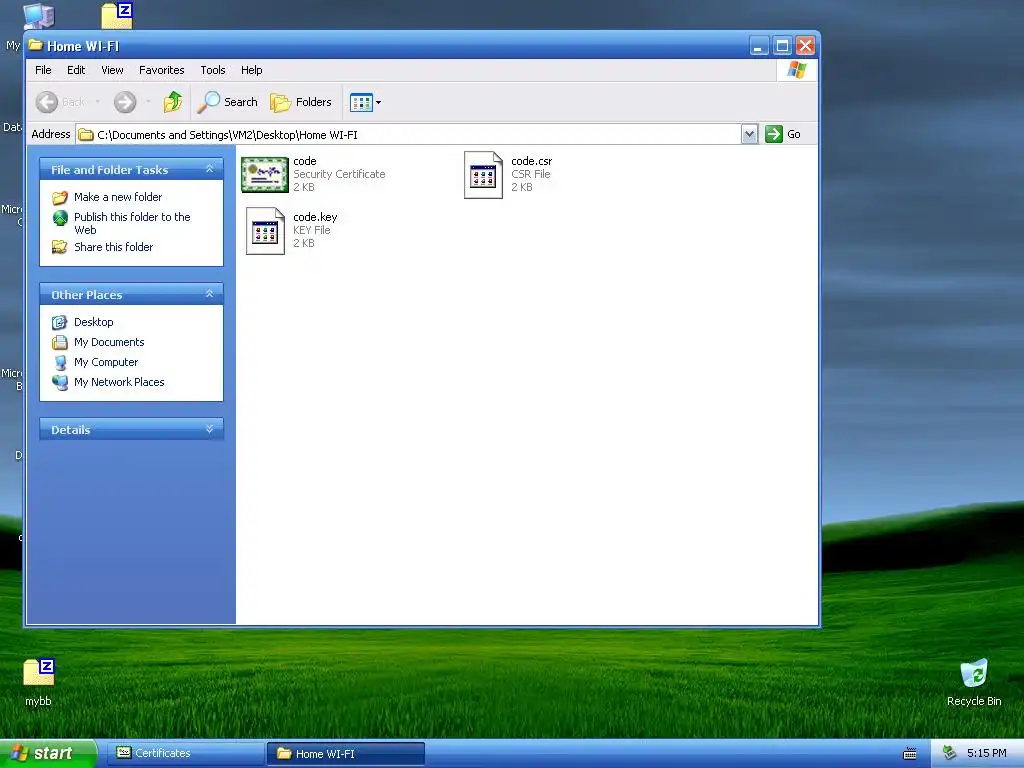Click the My Network Places icon
This screenshot has width=1024, height=768.
tap(60, 383)
